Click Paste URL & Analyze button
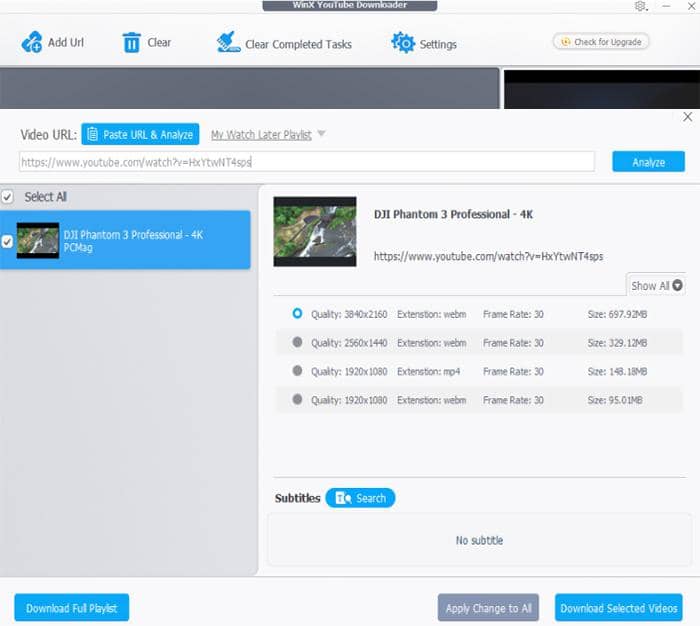700x626 pixels. point(140,134)
